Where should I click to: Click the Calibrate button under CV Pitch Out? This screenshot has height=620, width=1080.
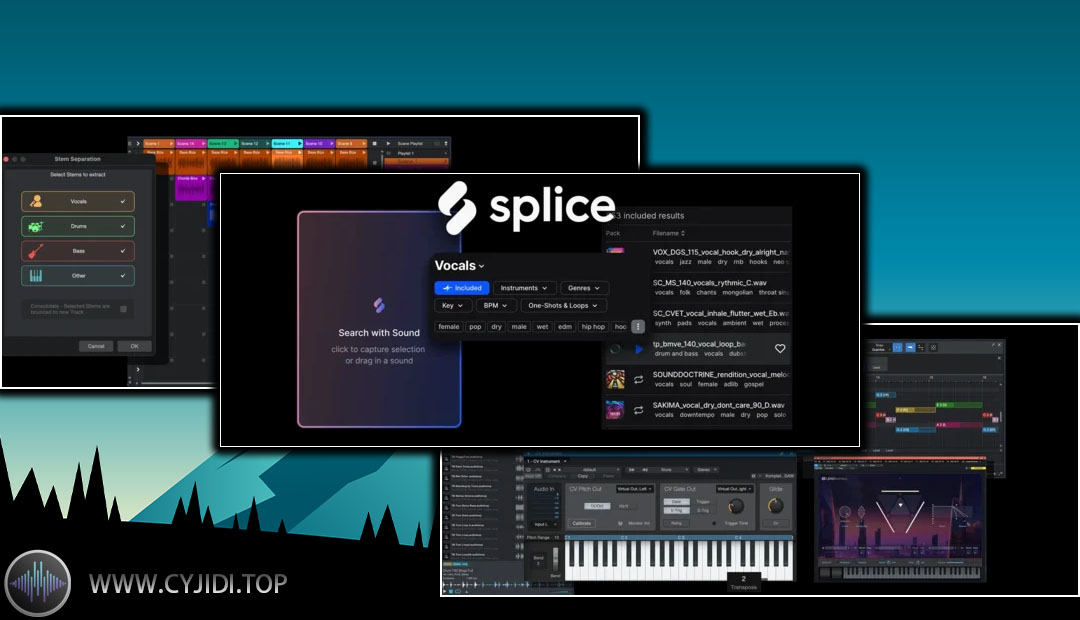582,524
